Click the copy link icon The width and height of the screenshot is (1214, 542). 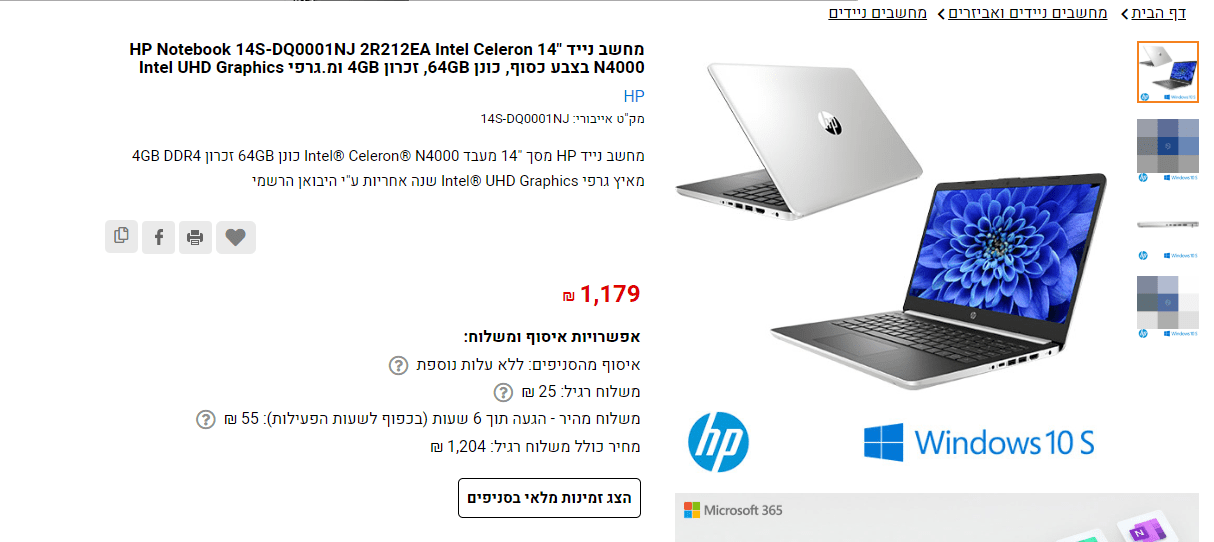tap(121, 236)
